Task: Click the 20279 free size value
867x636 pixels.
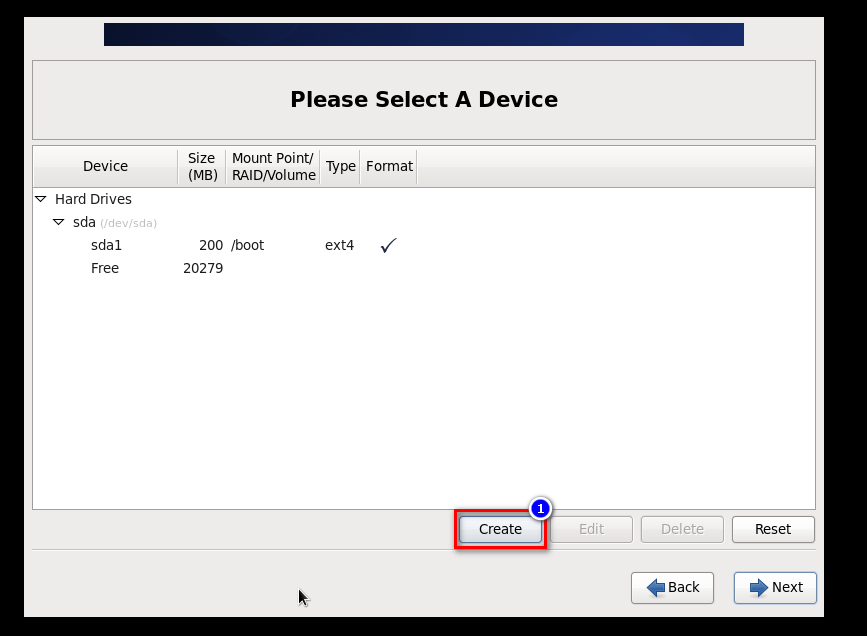Action: 203,268
